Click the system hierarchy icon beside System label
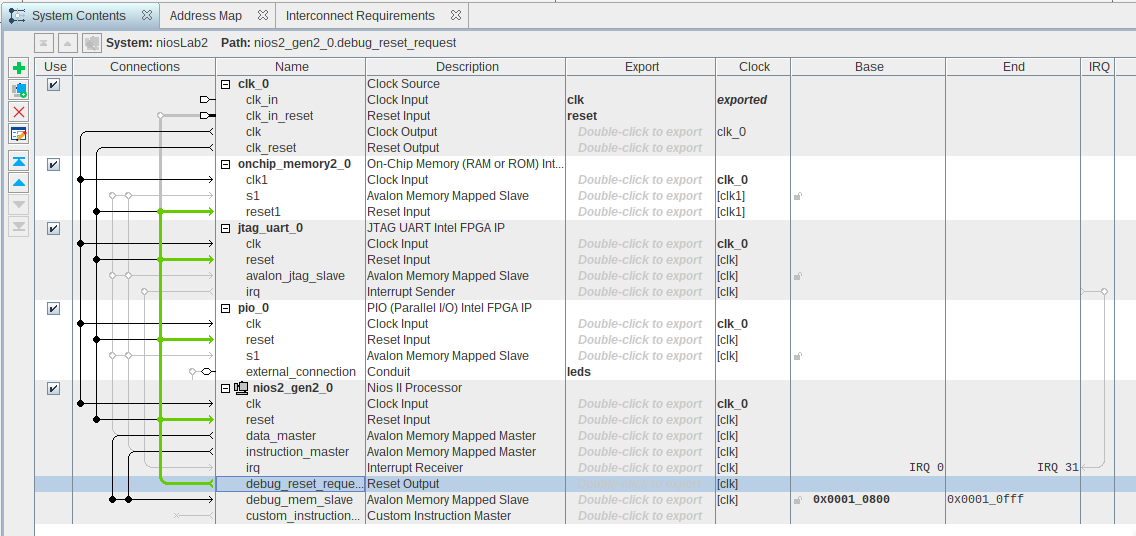 point(91,43)
